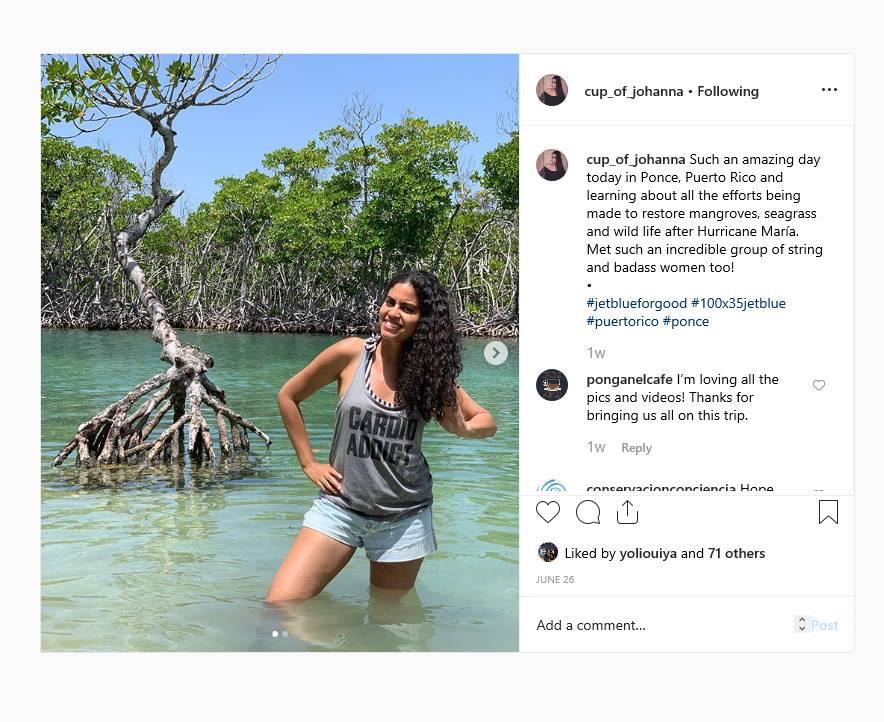Like the post with the heart icon
The height and width of the screenshot is (722, 884).
[x=547, y=512]
